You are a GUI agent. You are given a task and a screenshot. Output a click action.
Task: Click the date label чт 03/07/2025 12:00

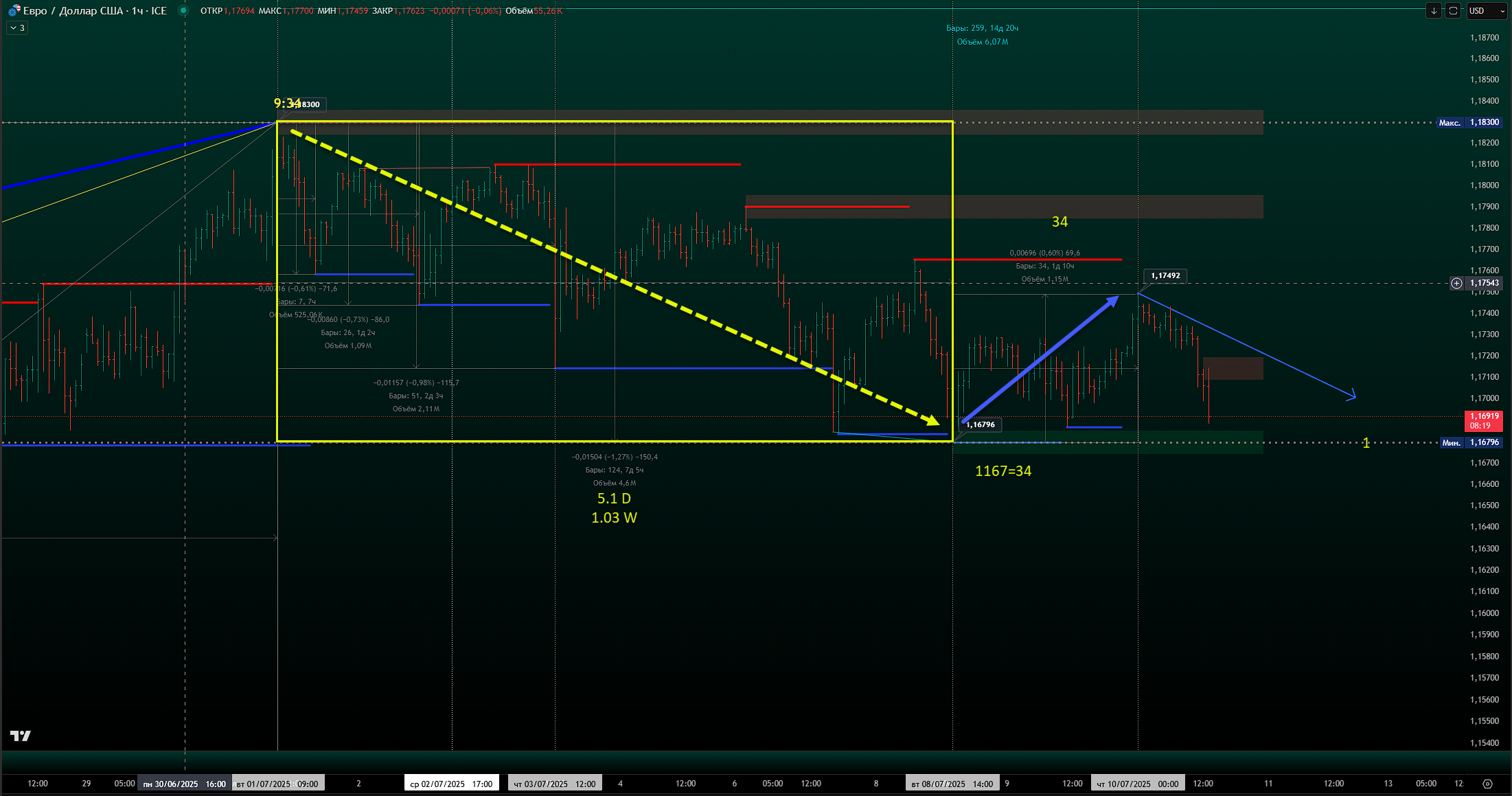[555, 784]
